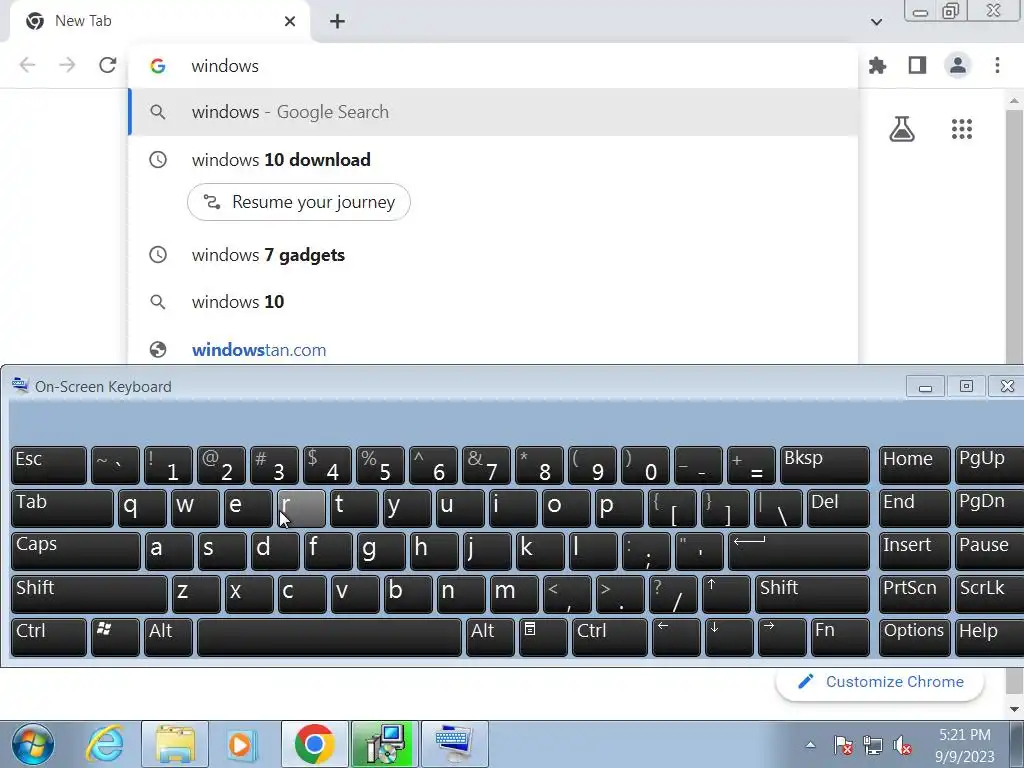Open the Chrome profile avatar icon
The image size is (1024, 768).
point(957,65)
